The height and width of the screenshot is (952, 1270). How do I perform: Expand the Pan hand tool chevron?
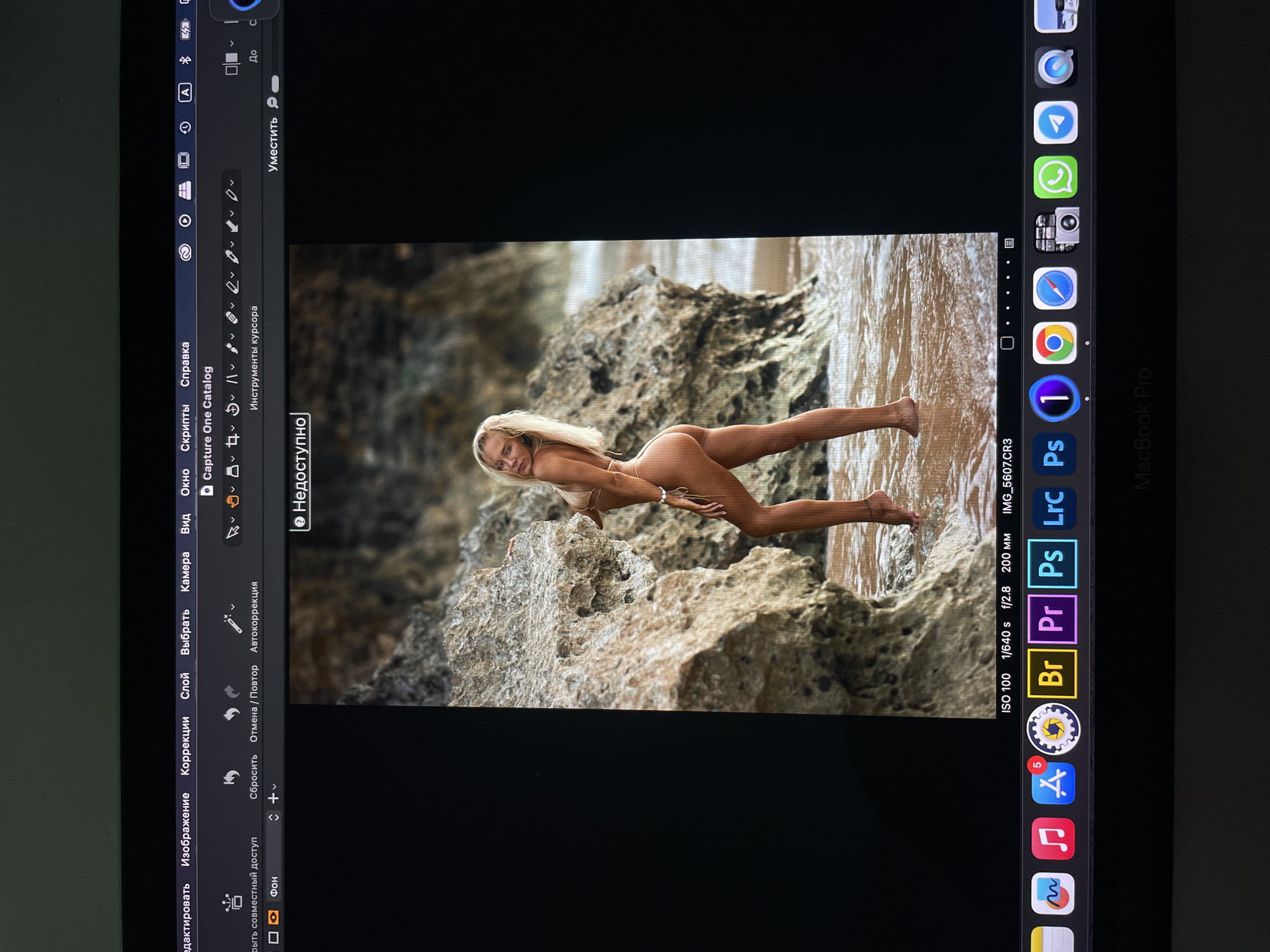232,489
